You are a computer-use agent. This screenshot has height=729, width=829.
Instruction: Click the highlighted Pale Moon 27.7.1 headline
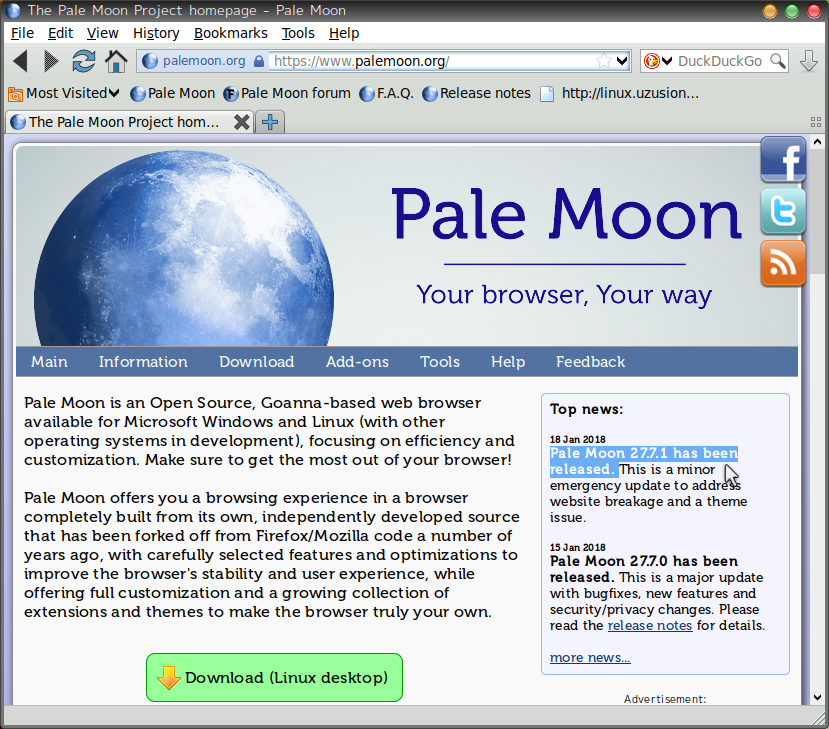pos(643,461)
